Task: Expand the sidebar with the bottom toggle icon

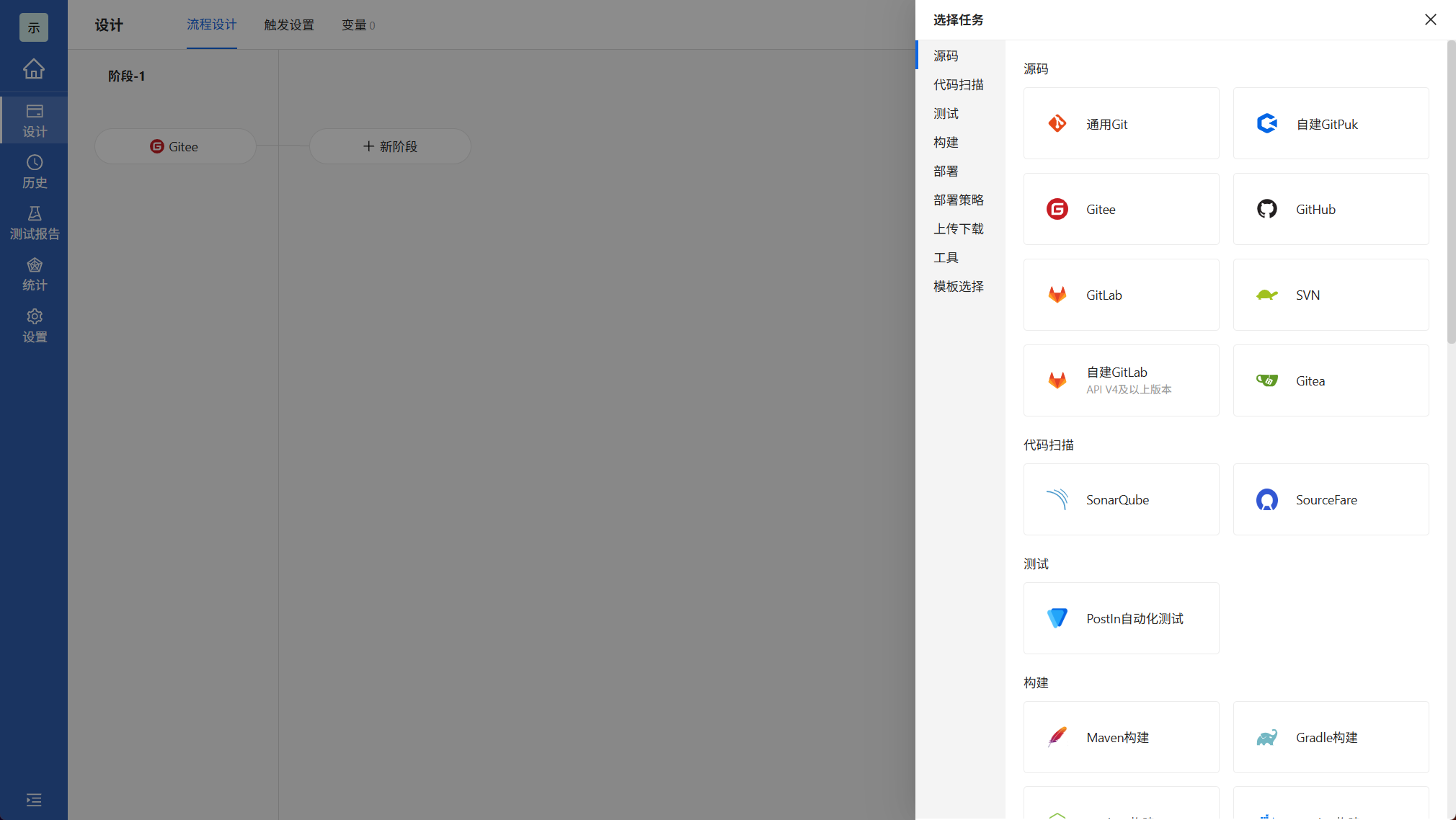Action: coord(34,800)
